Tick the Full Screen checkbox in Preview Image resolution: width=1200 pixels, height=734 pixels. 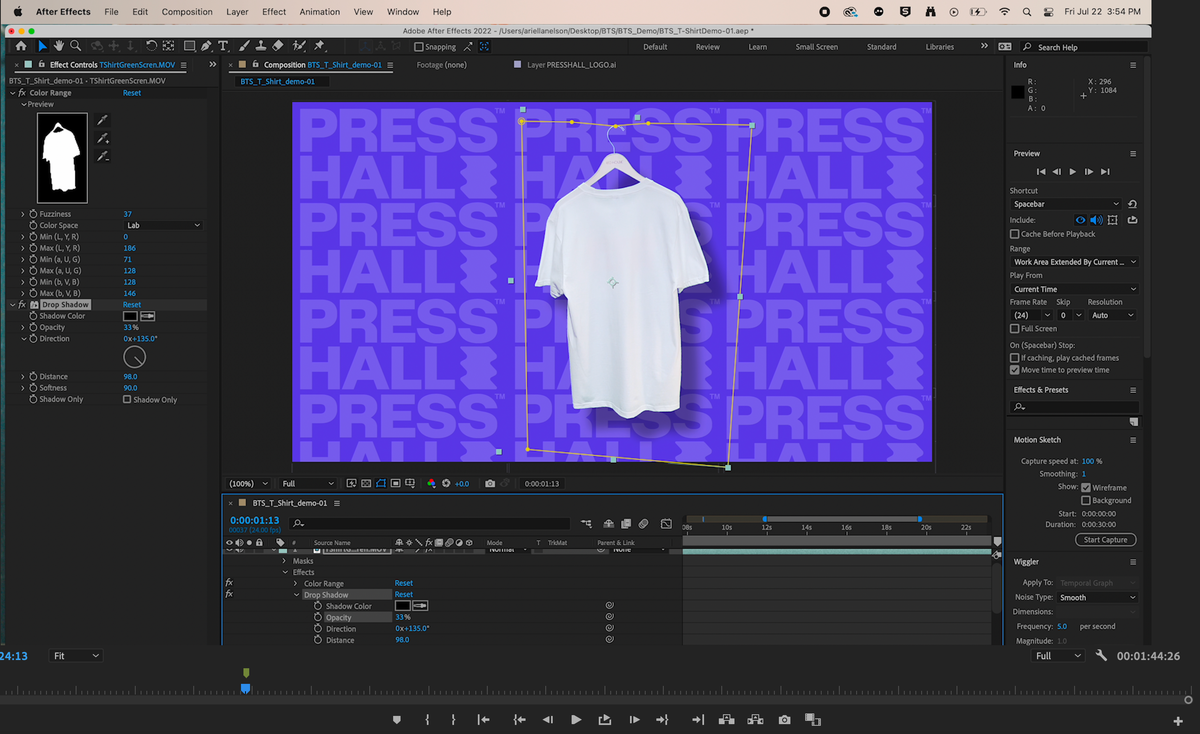1015,328
